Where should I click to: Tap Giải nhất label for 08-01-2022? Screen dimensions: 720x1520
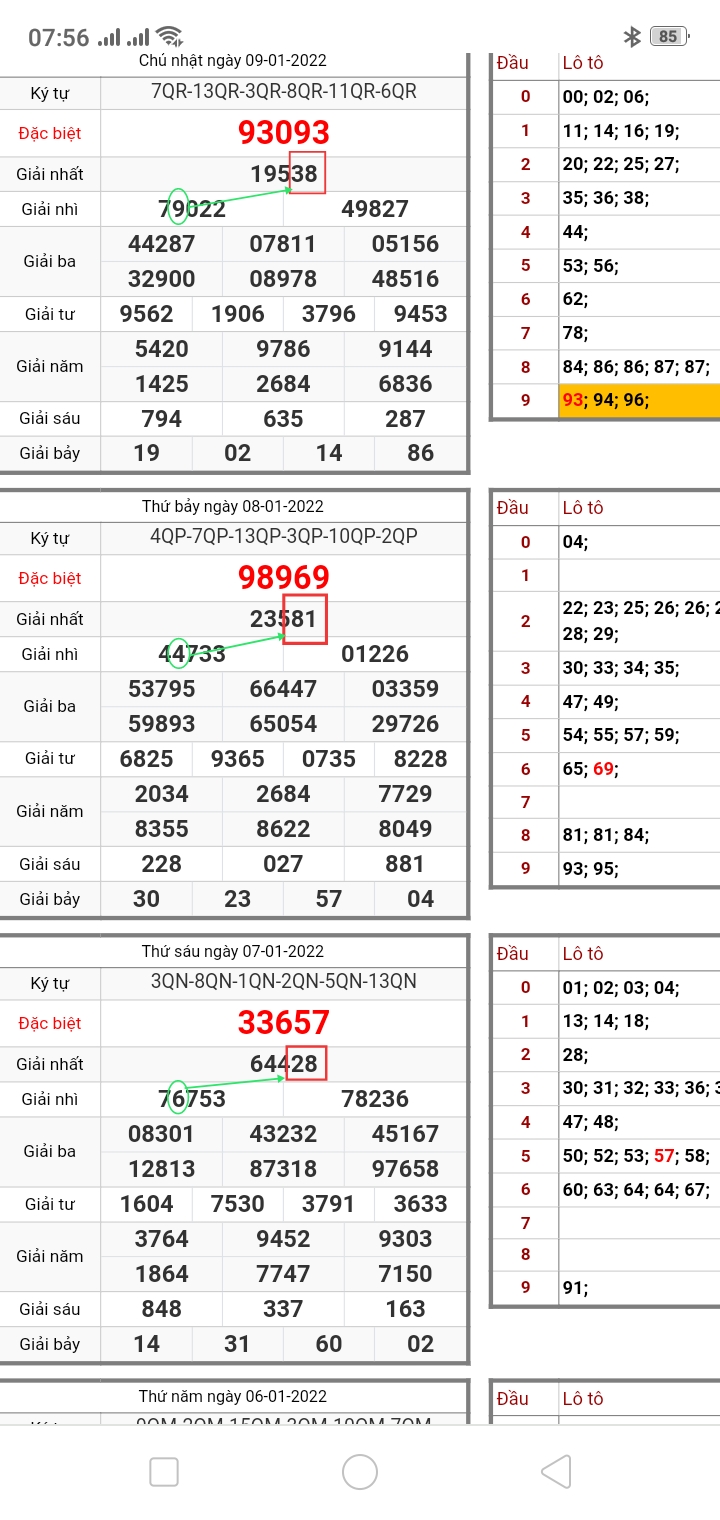pos(50,620)
